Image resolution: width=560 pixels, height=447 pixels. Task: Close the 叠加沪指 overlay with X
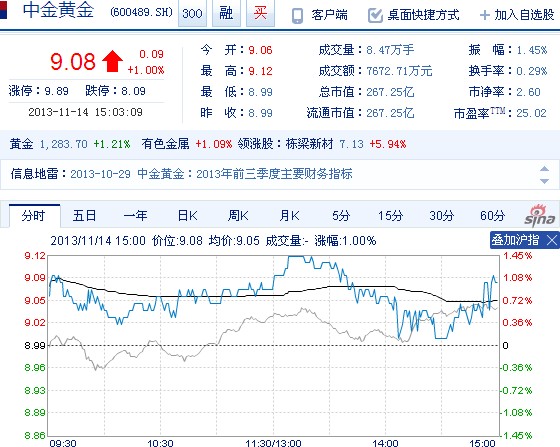[x=552, y=240]
